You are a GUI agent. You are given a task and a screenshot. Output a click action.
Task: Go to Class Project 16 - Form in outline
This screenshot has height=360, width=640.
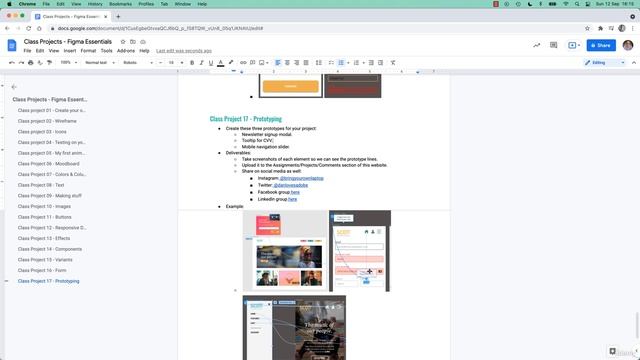(x=42, y=270)
